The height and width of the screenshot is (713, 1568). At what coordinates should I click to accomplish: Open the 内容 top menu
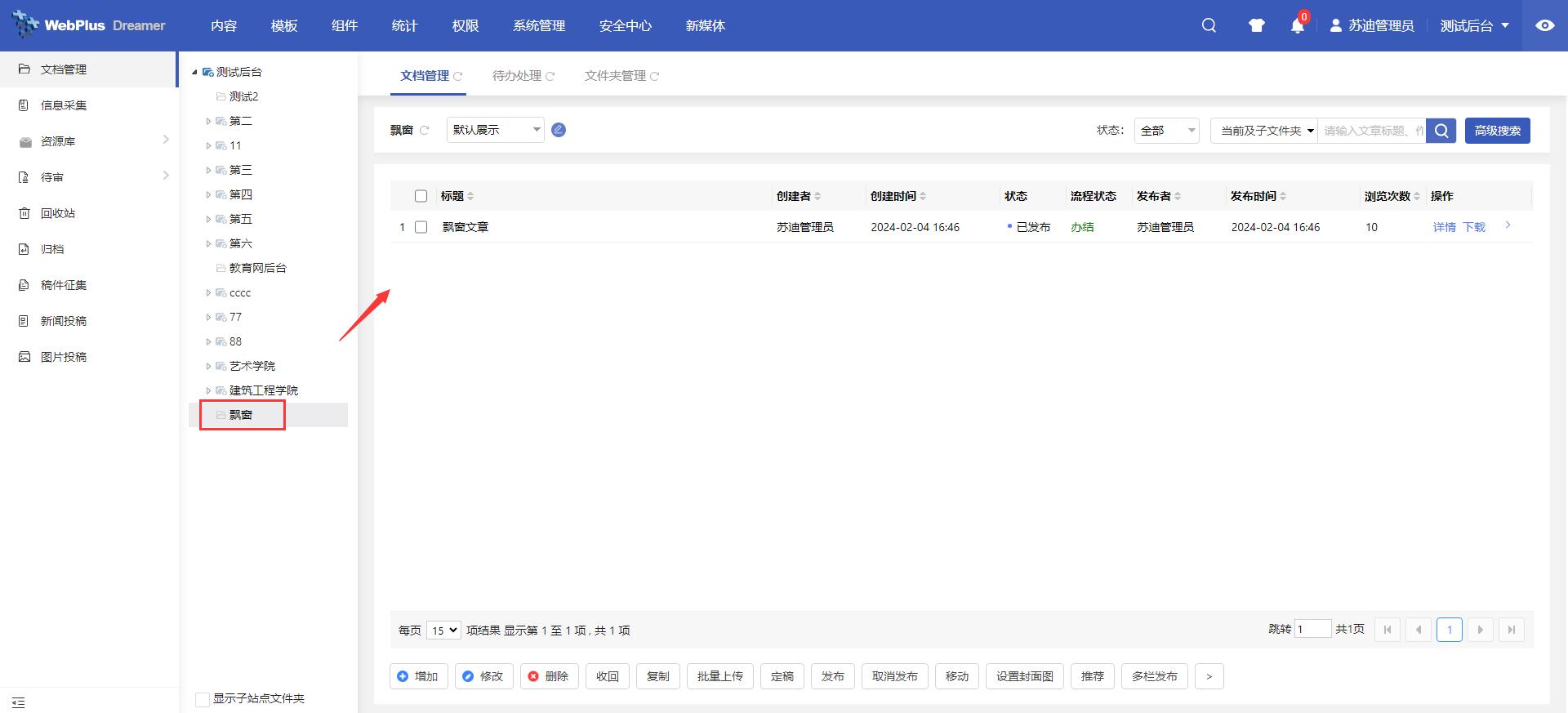224,25
